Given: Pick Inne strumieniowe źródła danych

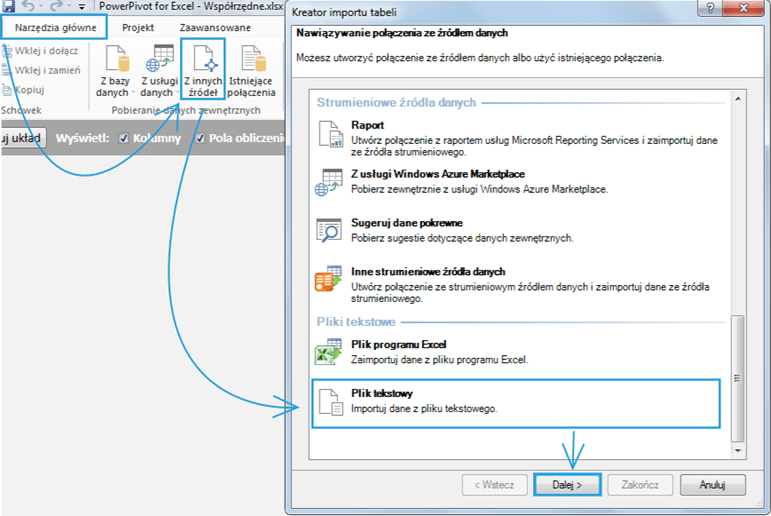Looking at the screenshot, I should tap(428, 271).
